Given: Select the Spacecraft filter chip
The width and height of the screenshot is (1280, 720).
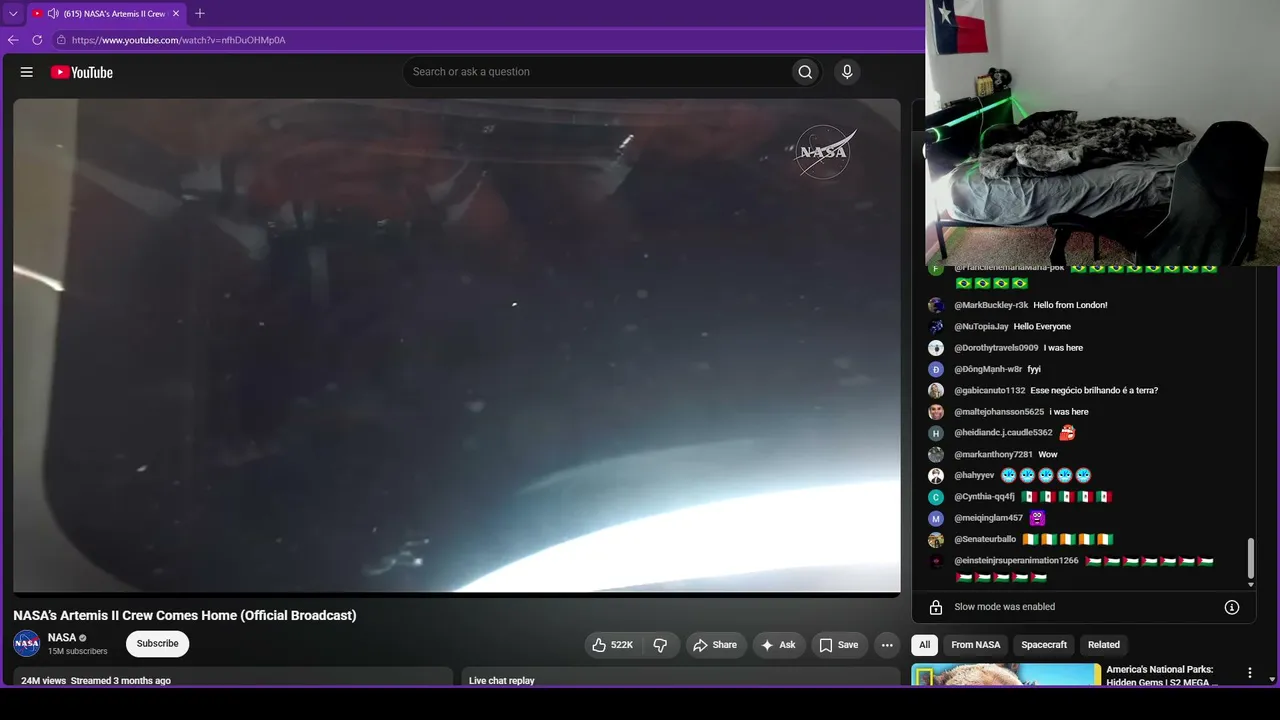Looking at the screenshot, I should [1044, 645].
